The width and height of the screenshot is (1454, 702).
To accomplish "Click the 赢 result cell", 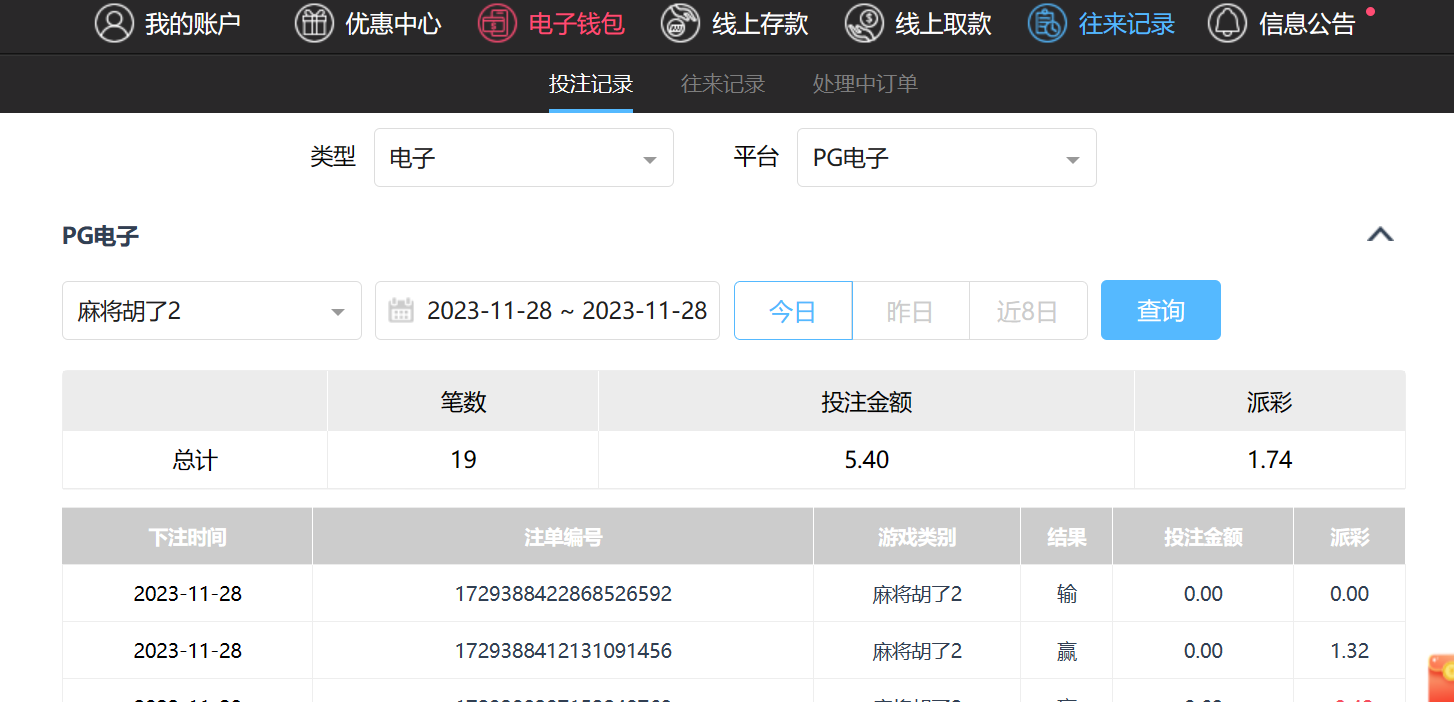I will tap(1067, 651).
